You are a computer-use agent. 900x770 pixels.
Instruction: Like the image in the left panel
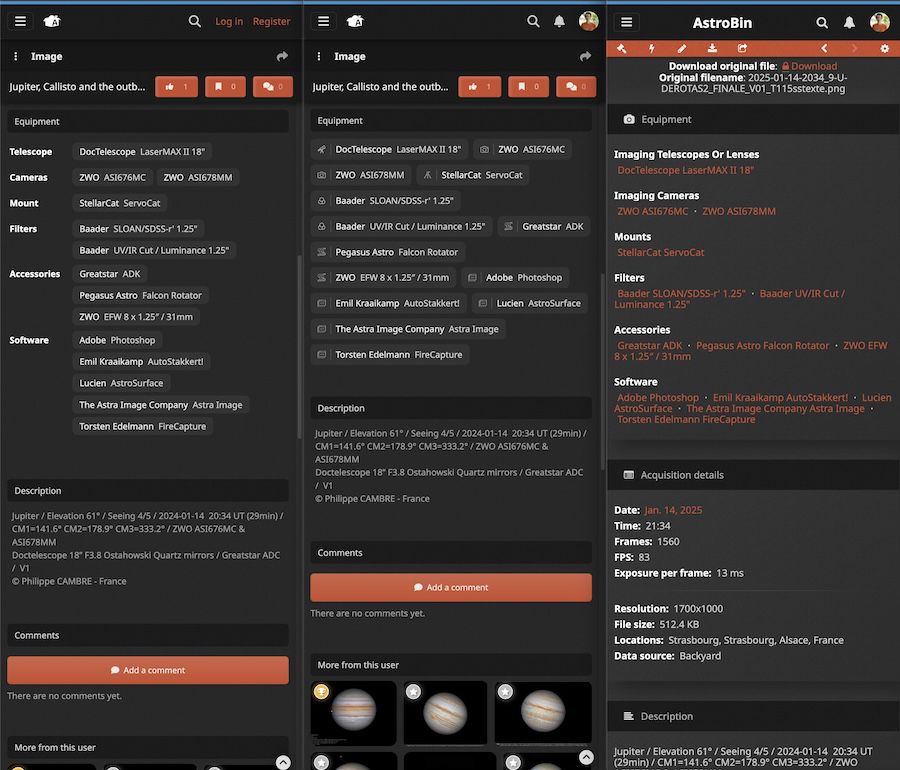pyautogui.click(x=176, y=87)
